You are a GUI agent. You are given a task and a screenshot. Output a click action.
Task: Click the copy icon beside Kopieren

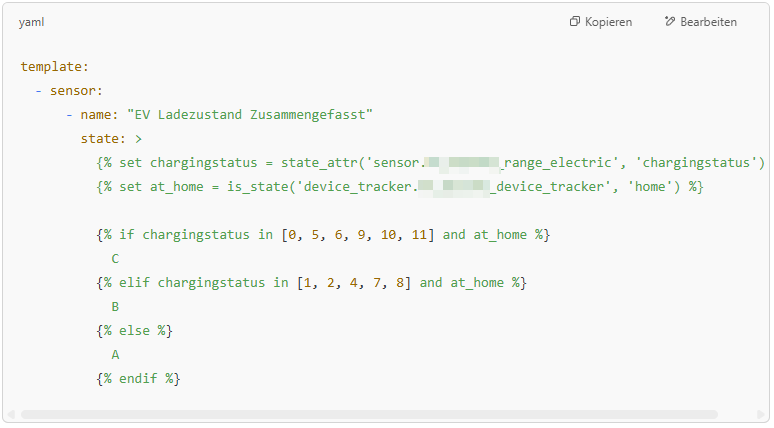pos(575,22)
